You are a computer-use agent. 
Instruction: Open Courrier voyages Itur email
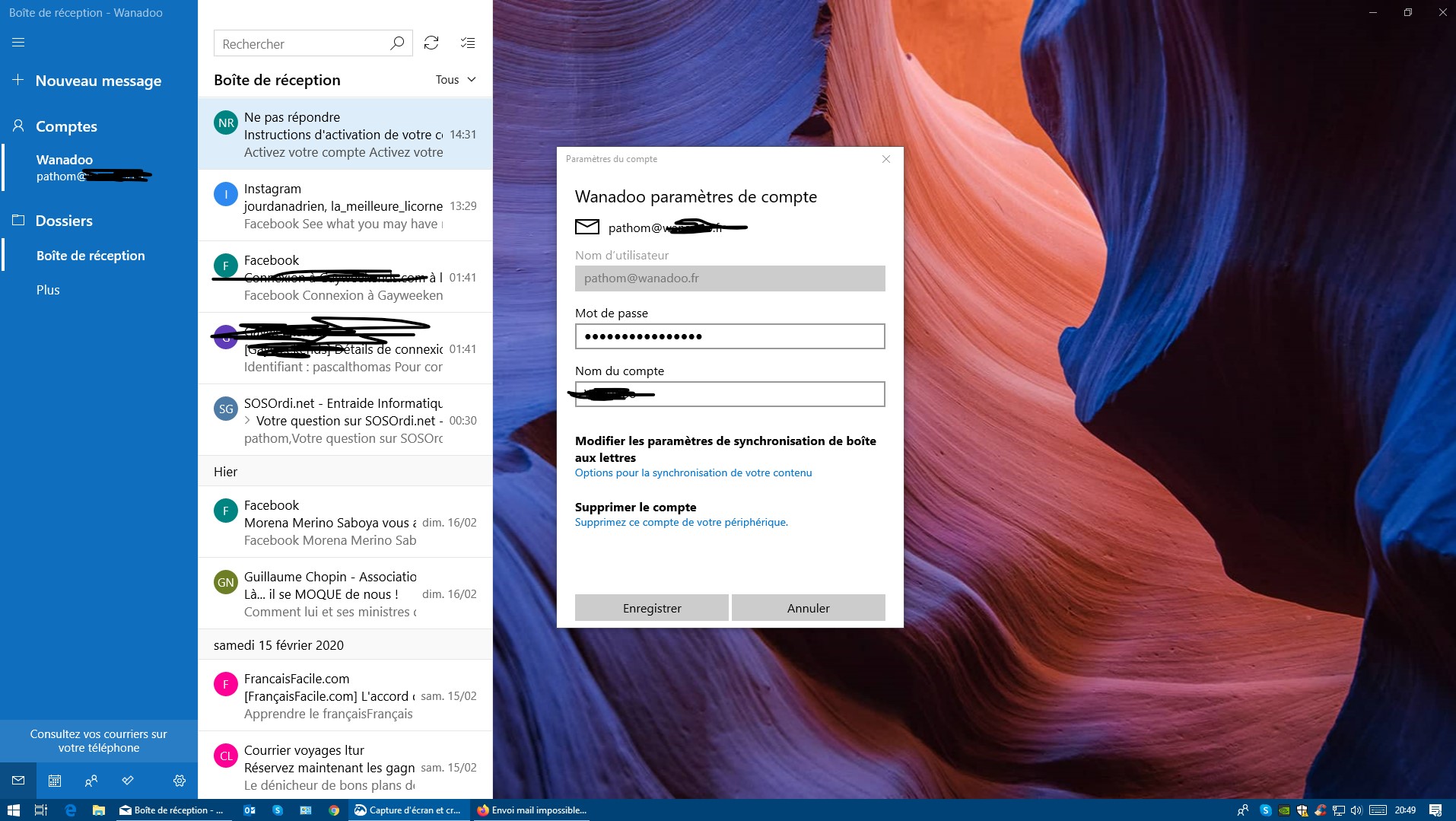click(345, 767)
